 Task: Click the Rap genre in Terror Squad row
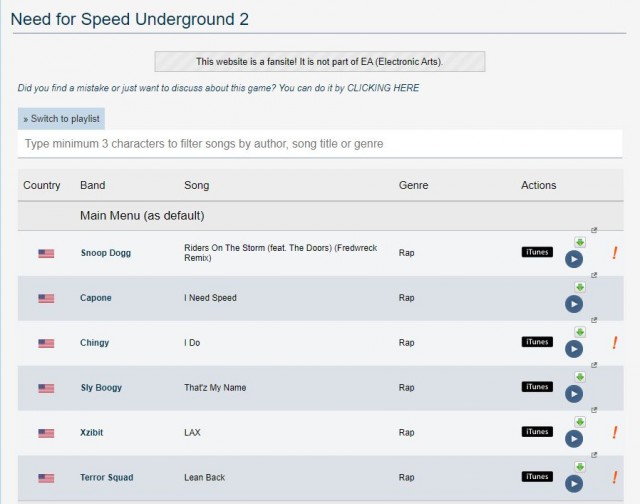(407, 477)
